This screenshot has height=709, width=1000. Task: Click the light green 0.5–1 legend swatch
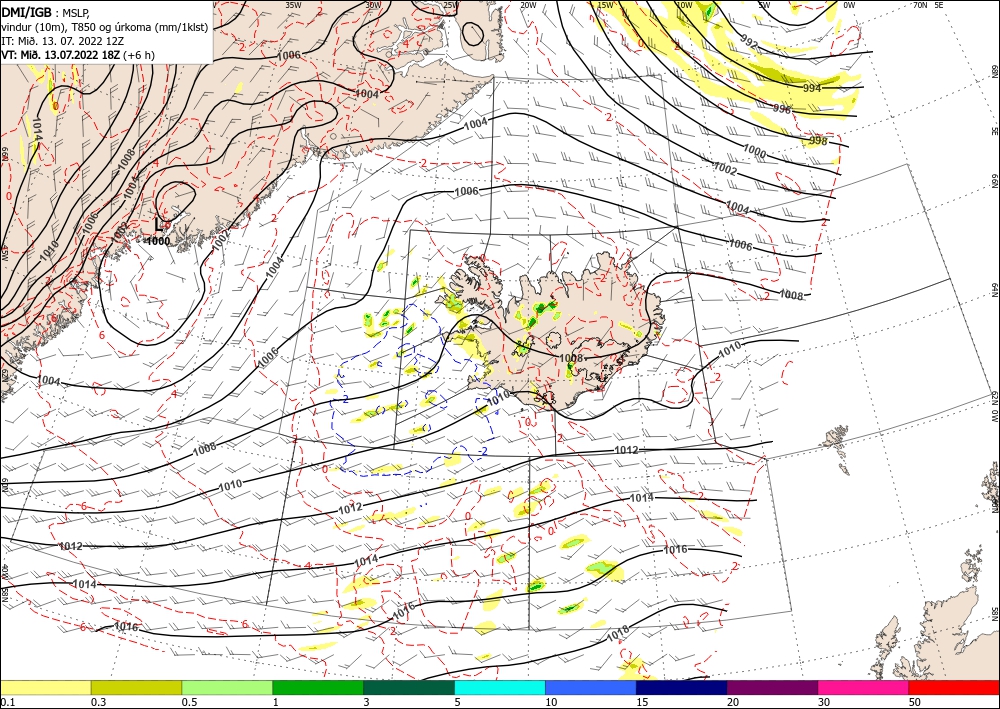(227, 687)
